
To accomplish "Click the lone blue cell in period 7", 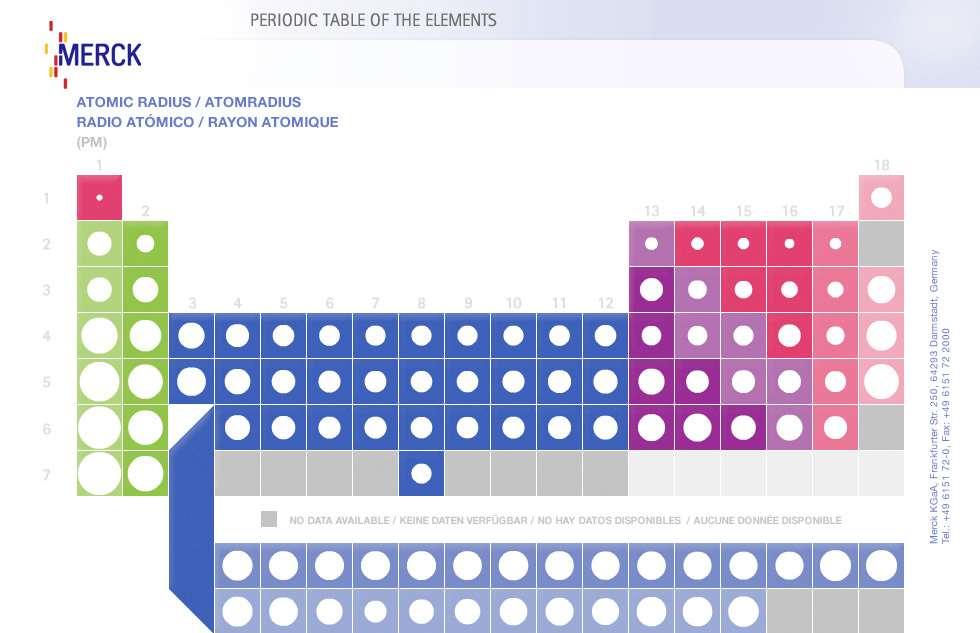I will tap(421, 474).
